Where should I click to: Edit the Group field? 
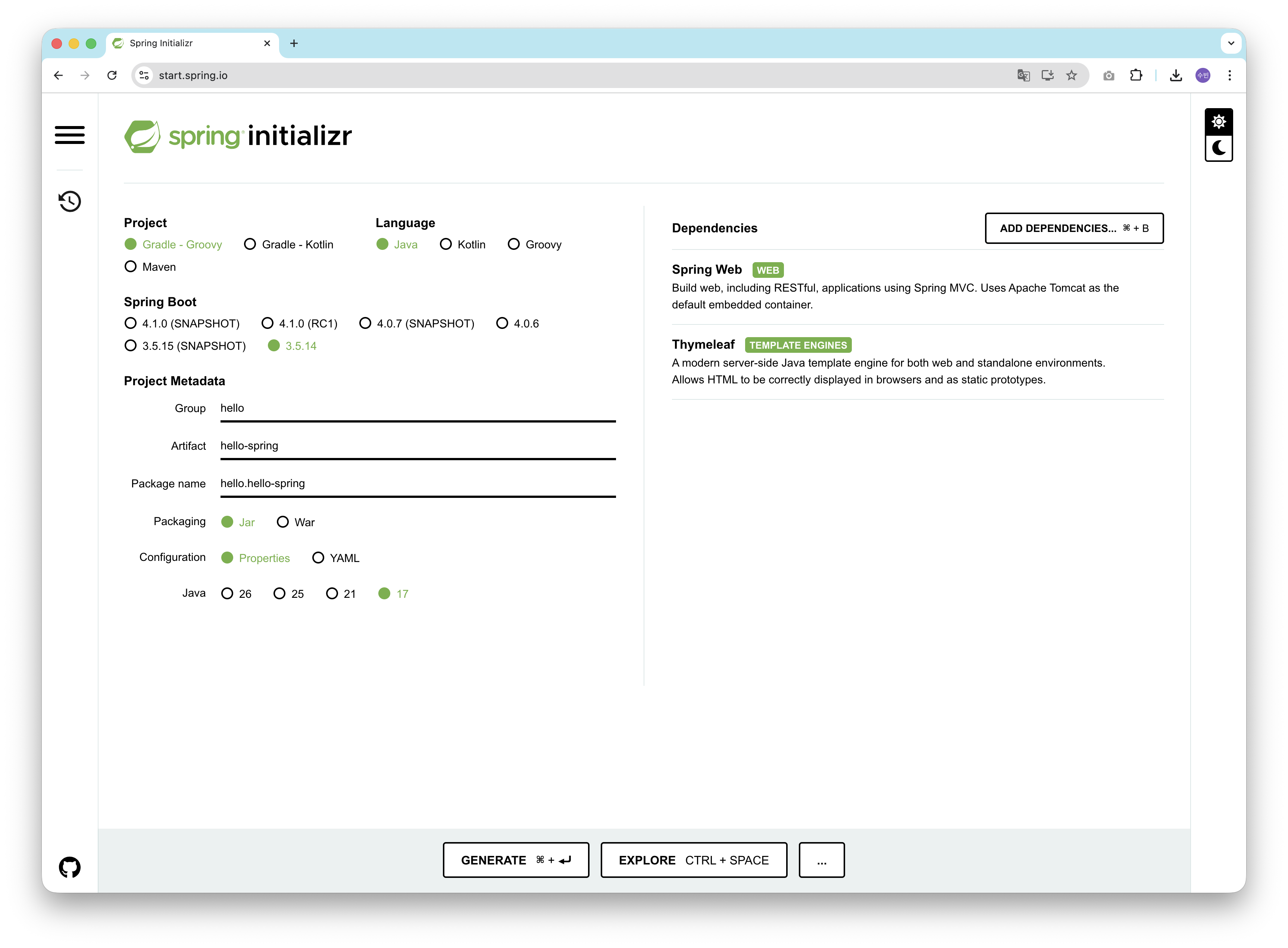coord(418,409)
